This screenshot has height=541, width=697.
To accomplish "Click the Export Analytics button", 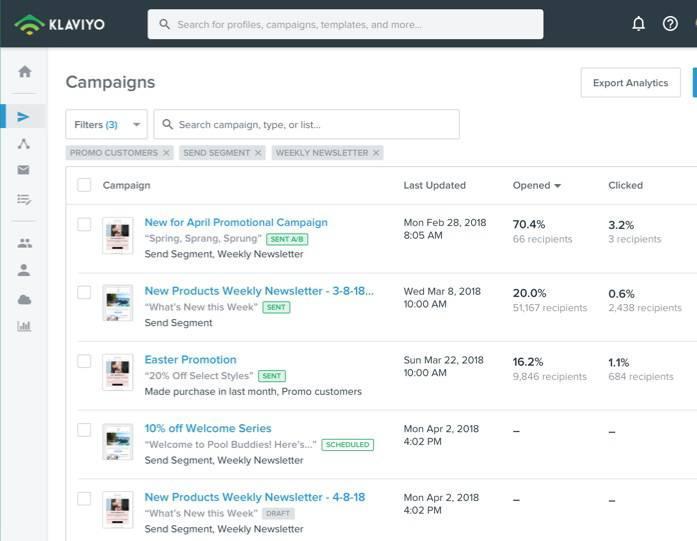I will coord(630,83).
